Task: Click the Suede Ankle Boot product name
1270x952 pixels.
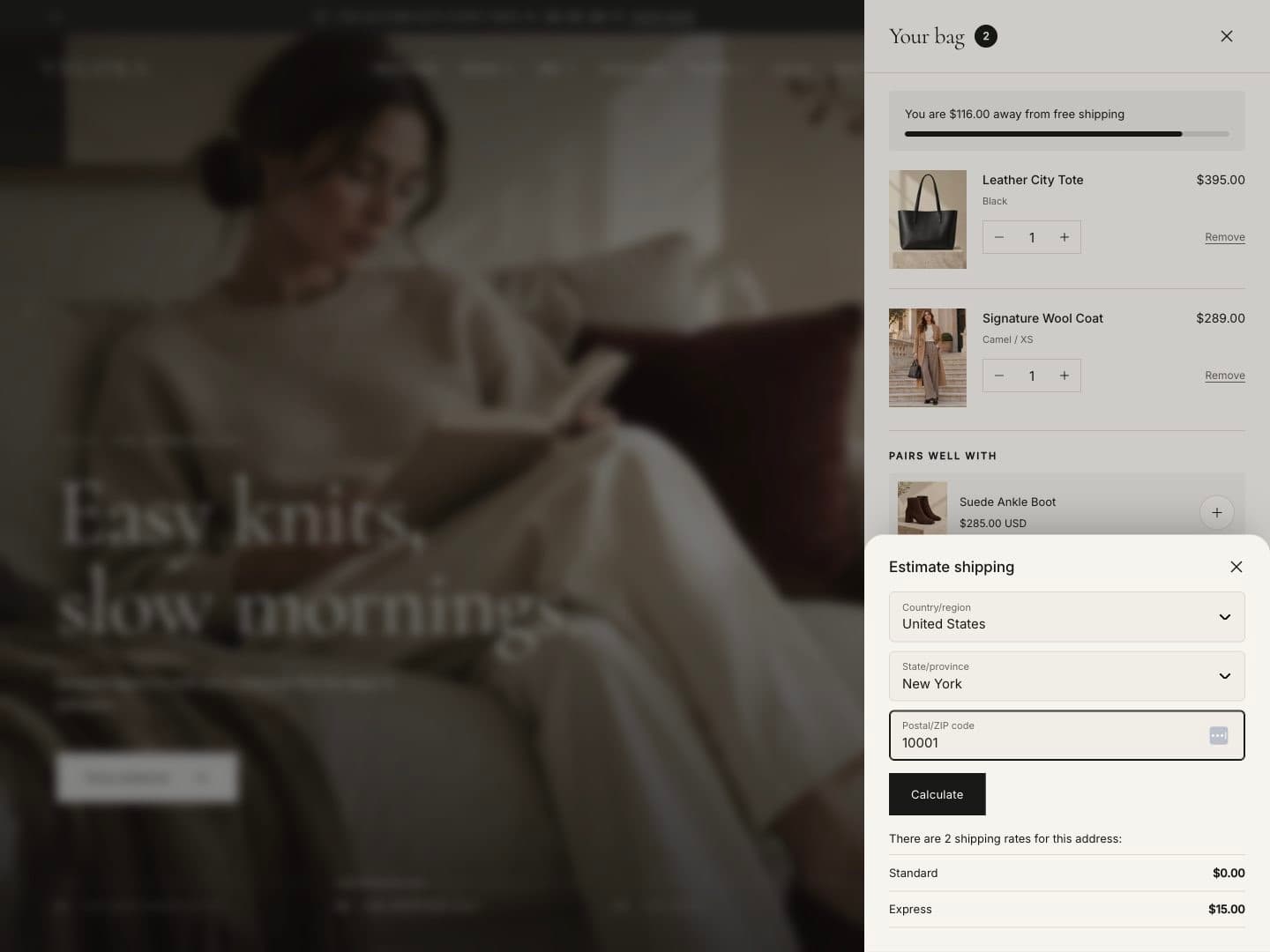Action: tap(1007, 502)
